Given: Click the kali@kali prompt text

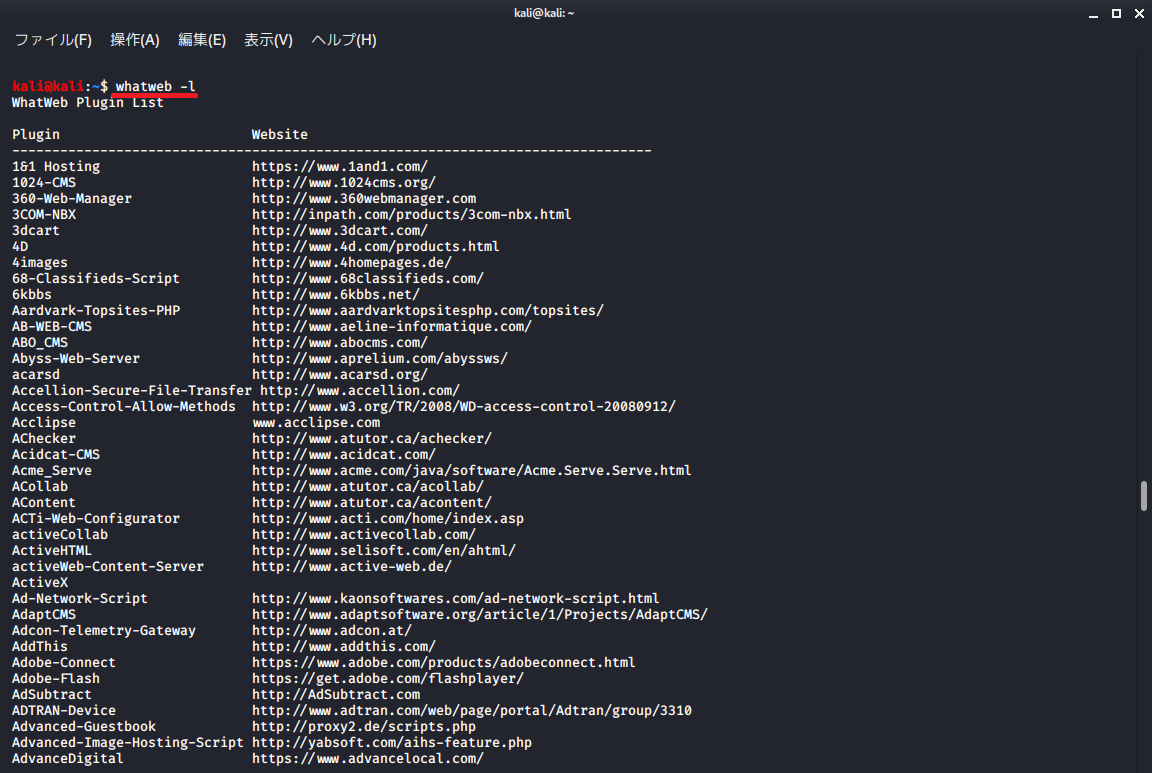Looking at the screenshot, I should tap(48, 87).
